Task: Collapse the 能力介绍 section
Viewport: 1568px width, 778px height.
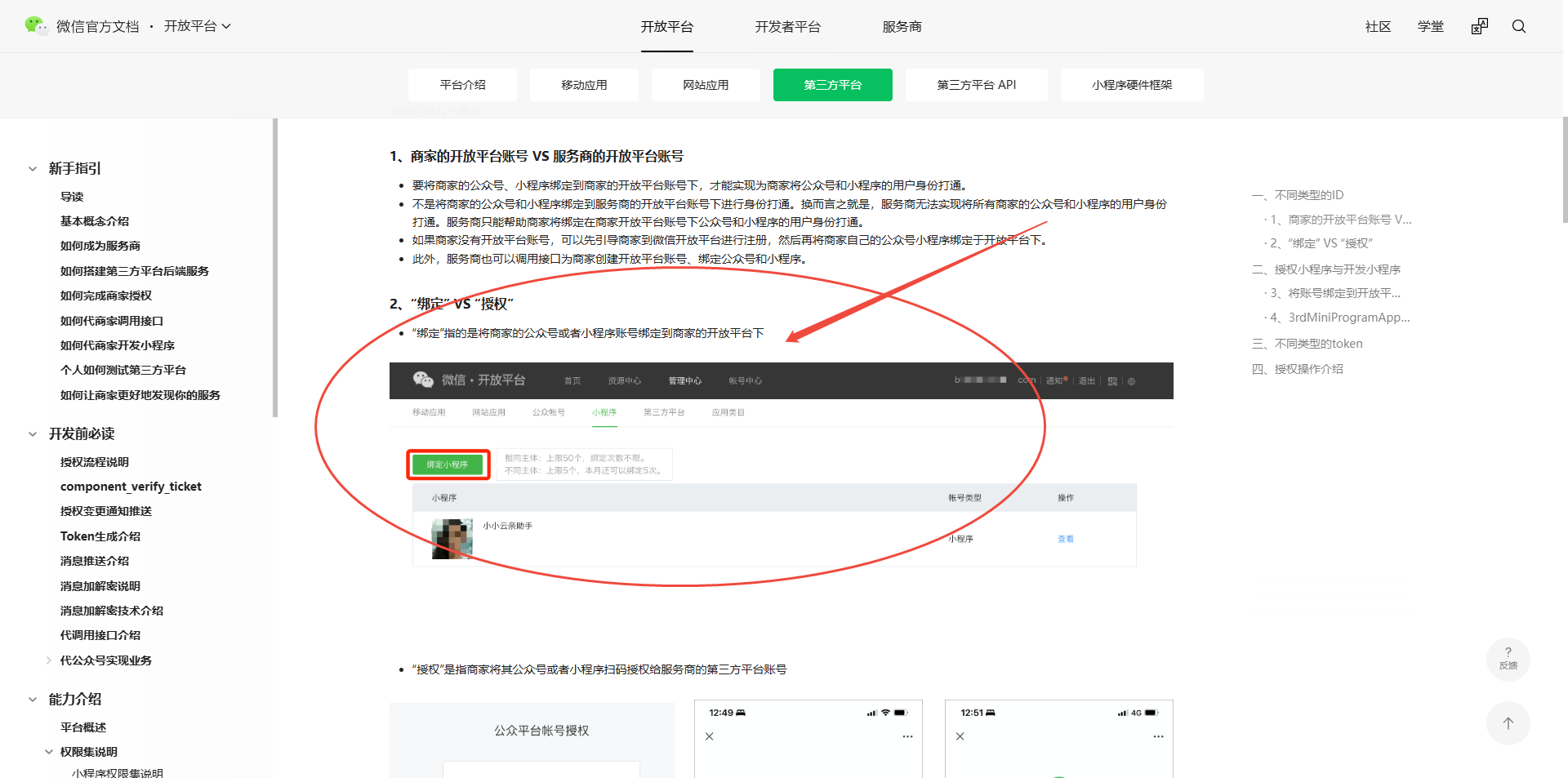Action: click(33, 700)
